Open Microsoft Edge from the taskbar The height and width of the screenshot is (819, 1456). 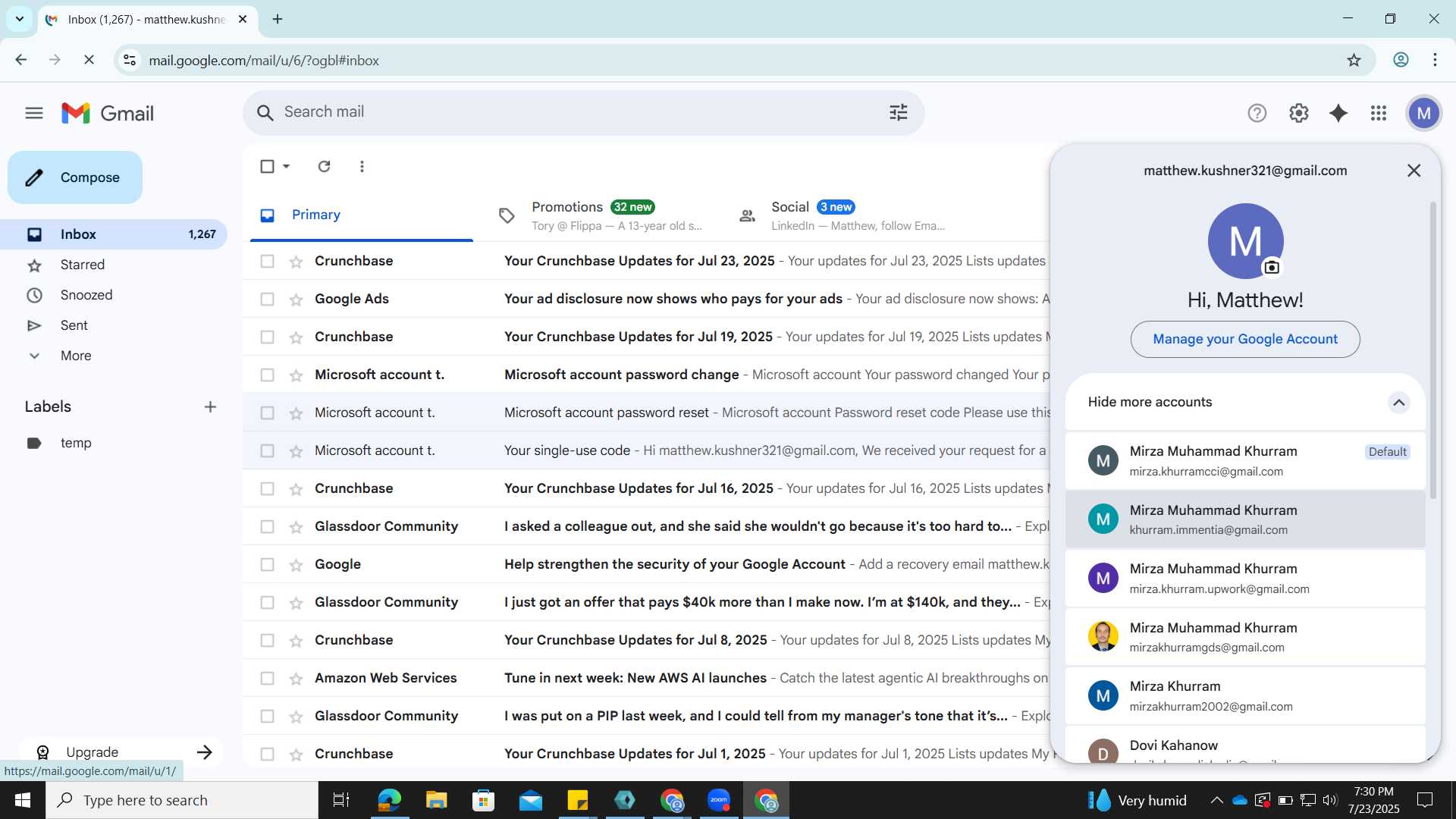click(x=389, y=800)
